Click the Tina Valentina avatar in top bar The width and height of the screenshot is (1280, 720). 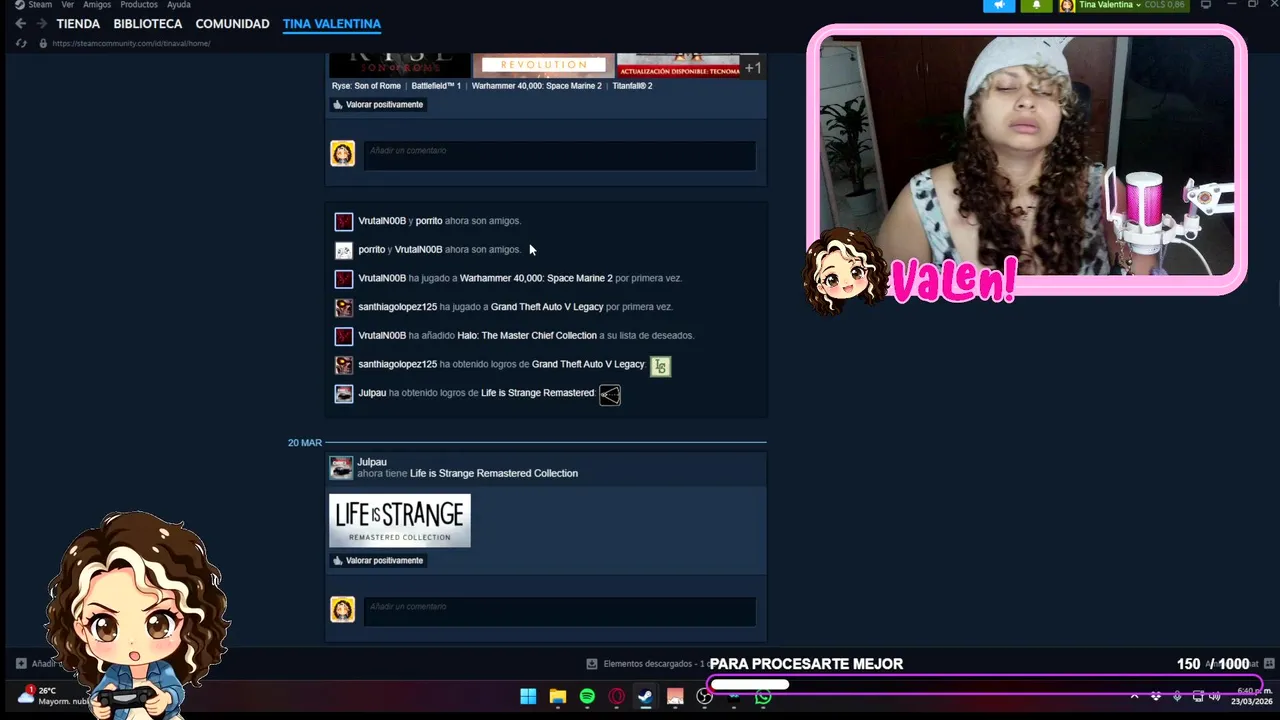[x=1067, y=5]
